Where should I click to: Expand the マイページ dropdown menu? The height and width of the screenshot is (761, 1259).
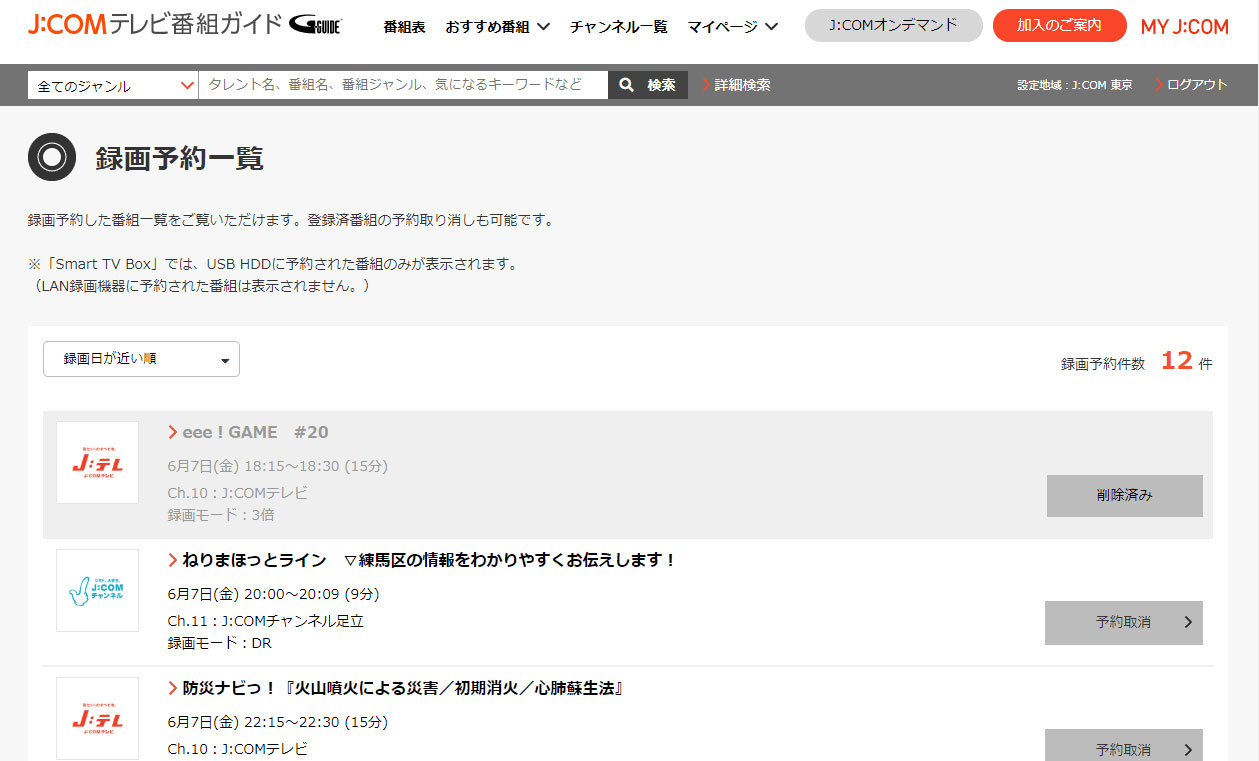point(733,27)
